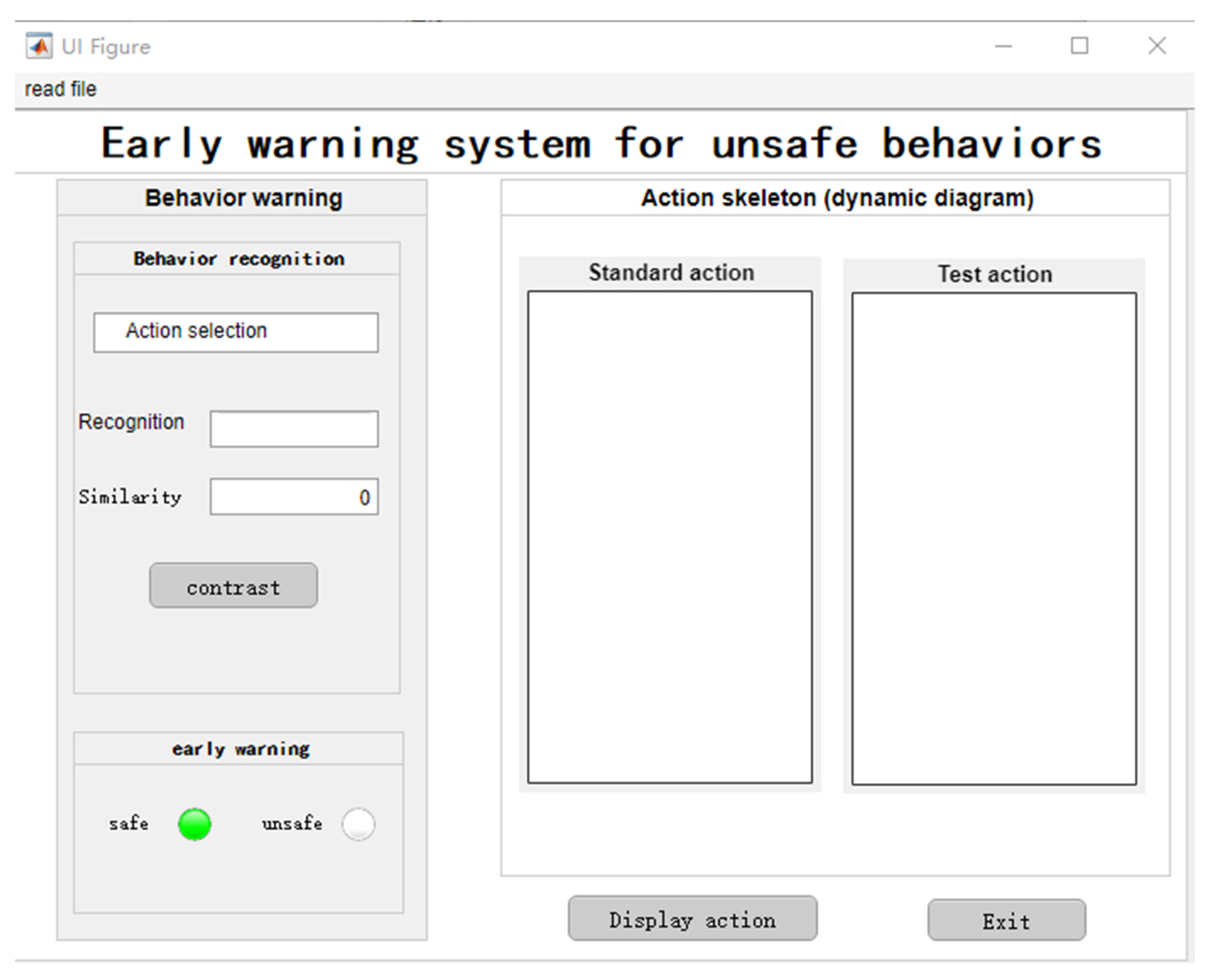Click the white unsafe indicator lamp

(358, 824)
